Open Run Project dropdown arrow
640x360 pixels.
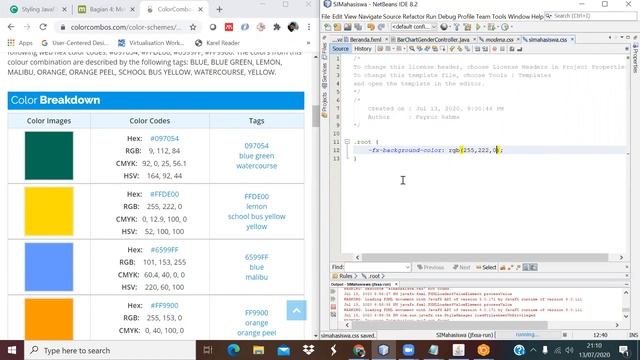484,27
